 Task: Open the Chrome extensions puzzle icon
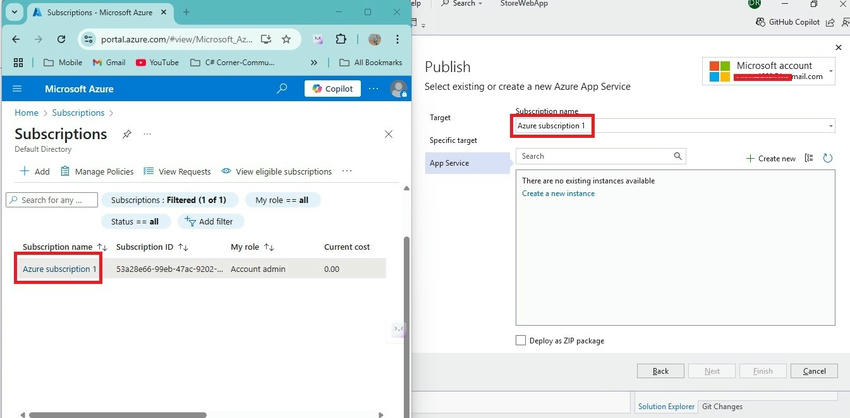[340, 39]
